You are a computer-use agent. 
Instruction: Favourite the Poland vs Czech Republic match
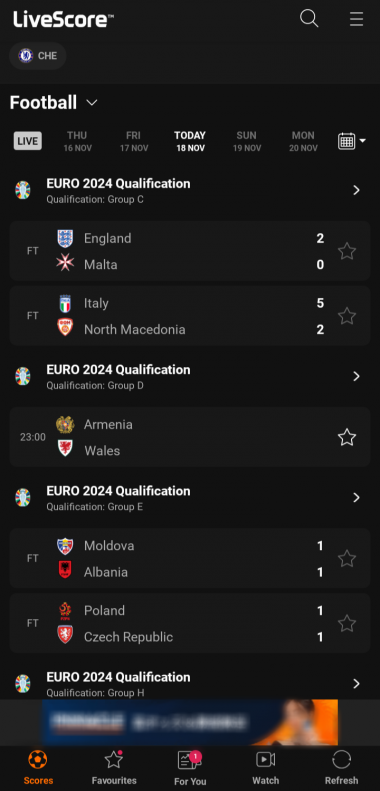click(x=347, y=624)
